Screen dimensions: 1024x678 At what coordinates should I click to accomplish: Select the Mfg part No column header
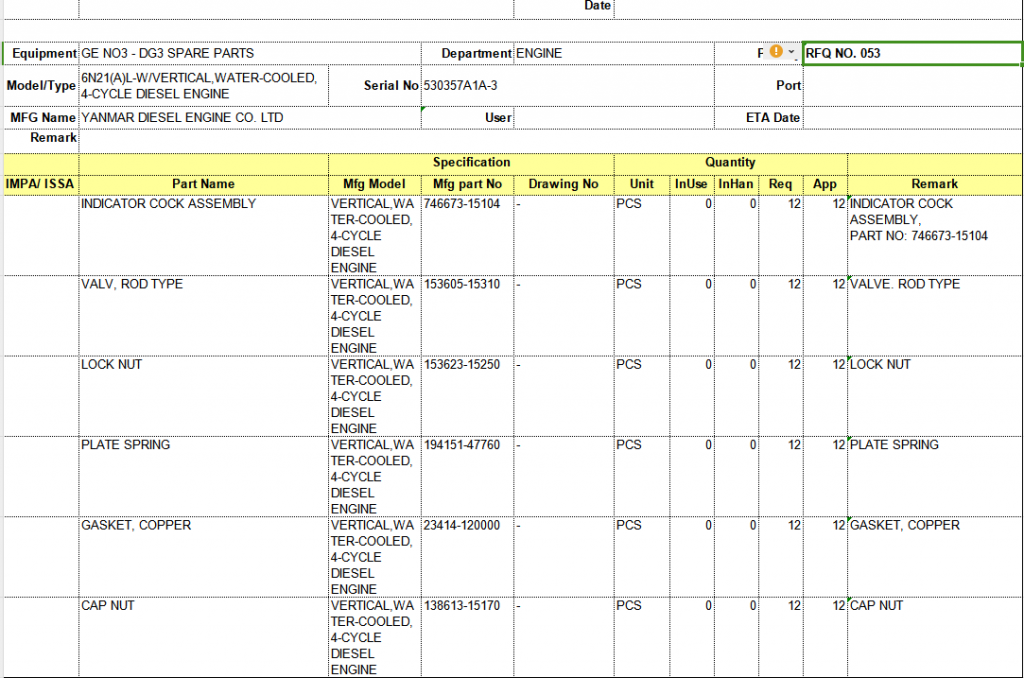pyautogui.click(x=467, y=184)
